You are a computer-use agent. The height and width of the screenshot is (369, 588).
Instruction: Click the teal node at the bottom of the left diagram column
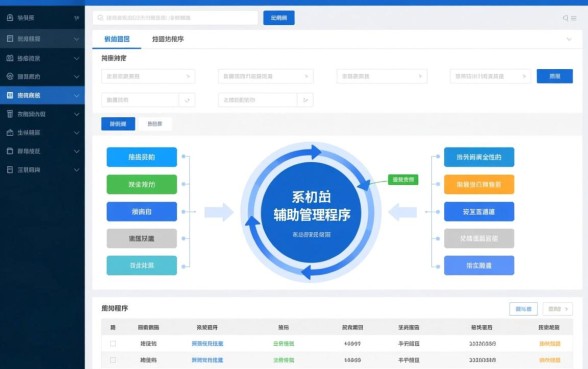click(x=142, y=266)
